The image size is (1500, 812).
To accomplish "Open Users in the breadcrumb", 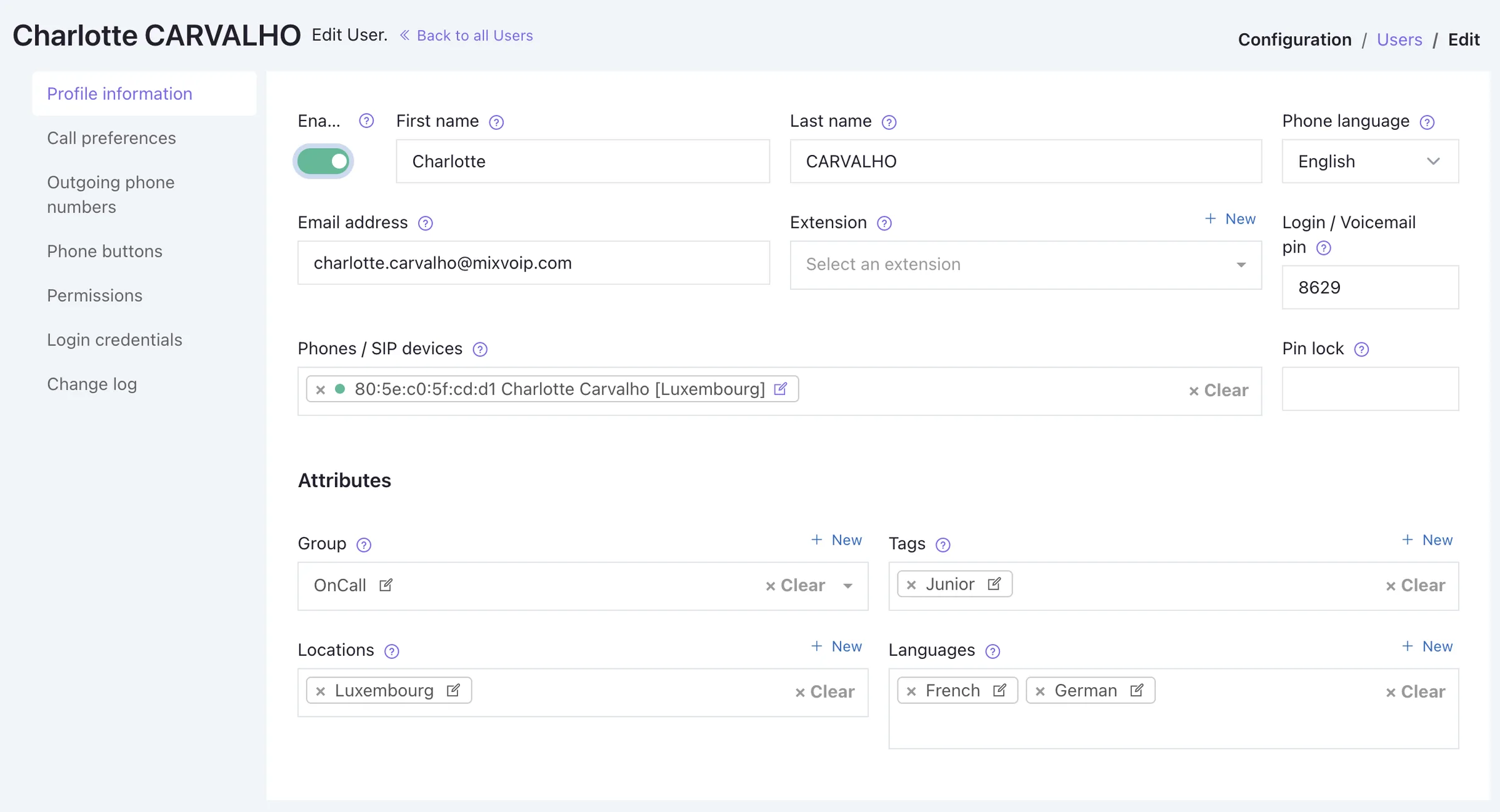I will click(1399, 39).
